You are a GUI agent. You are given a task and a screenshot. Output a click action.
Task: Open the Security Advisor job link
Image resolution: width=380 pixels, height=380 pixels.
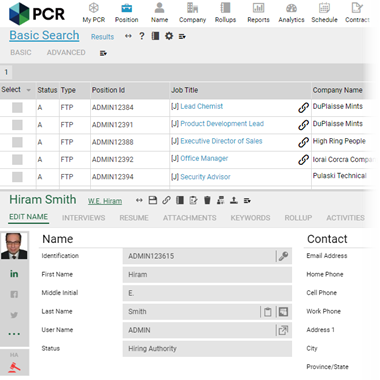[205, 177]
